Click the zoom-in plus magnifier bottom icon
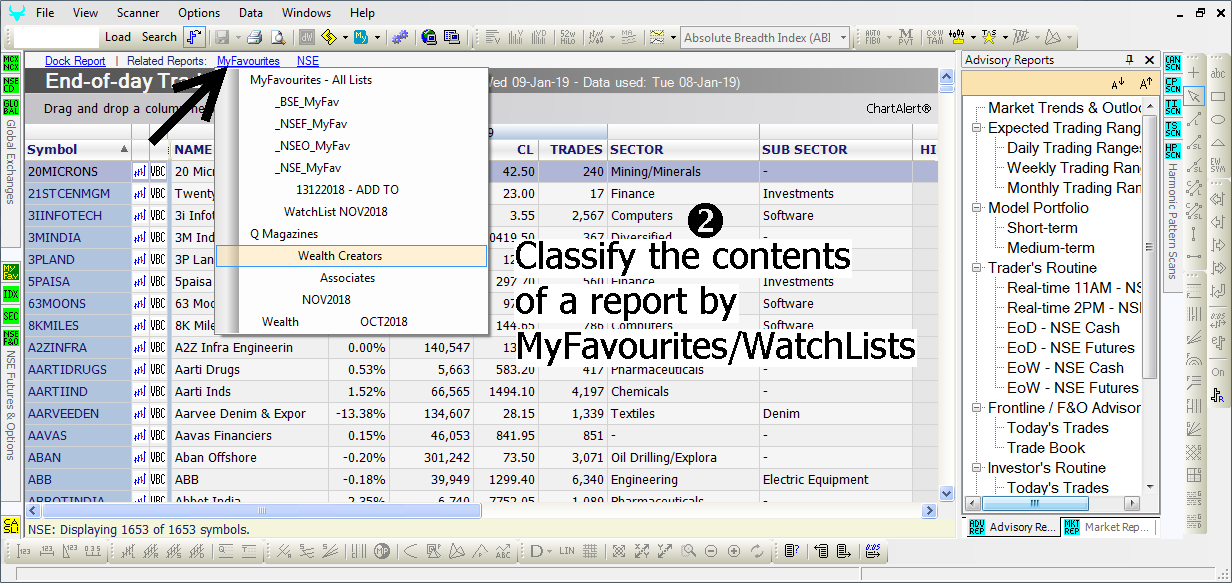The width and height of the screenshot is (1232, 583). tap(734, 551)
